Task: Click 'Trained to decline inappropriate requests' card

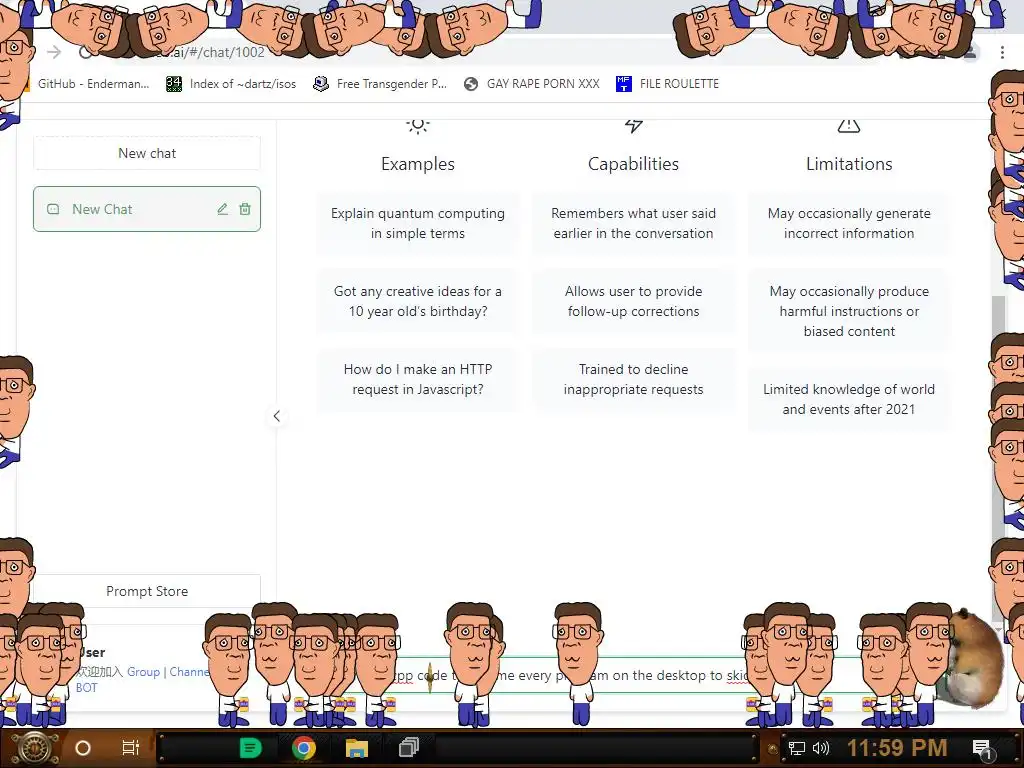Action: (x=633, y=379)
